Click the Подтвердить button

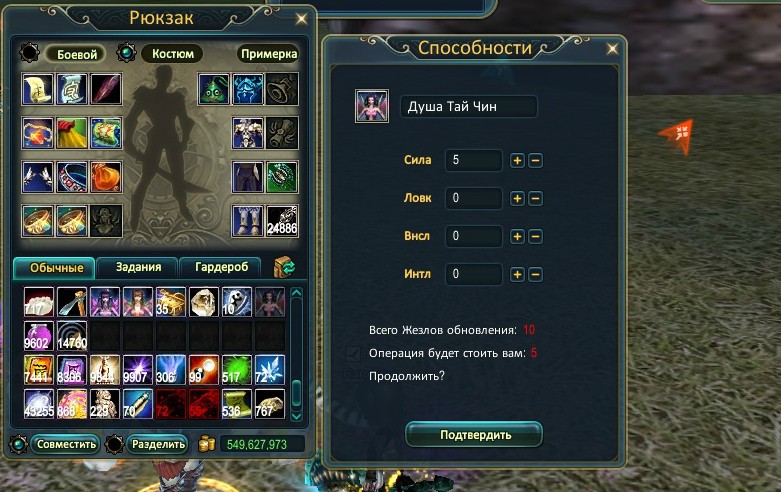474,435
